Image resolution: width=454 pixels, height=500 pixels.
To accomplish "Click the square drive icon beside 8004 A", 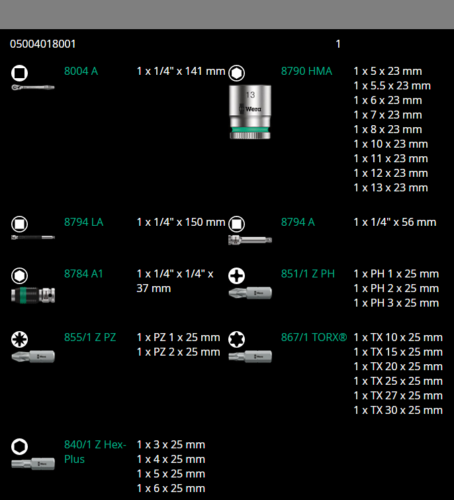I will 19,73.
